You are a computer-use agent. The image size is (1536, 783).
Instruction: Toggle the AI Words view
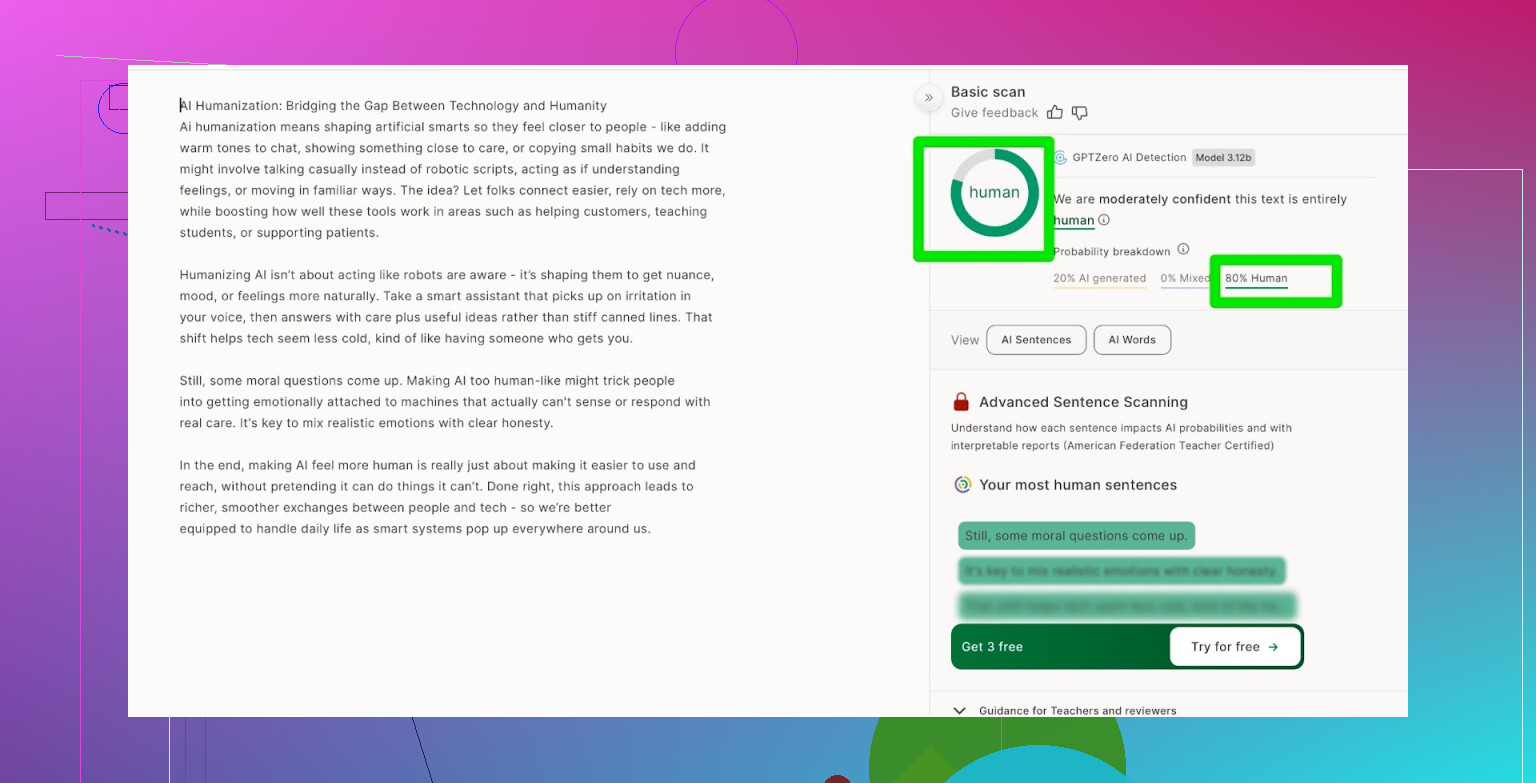coord(1132,340)
